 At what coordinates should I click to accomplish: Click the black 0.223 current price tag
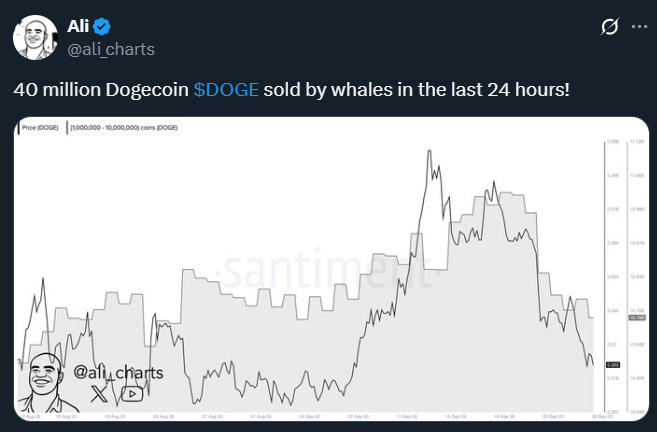pos(613,365)
